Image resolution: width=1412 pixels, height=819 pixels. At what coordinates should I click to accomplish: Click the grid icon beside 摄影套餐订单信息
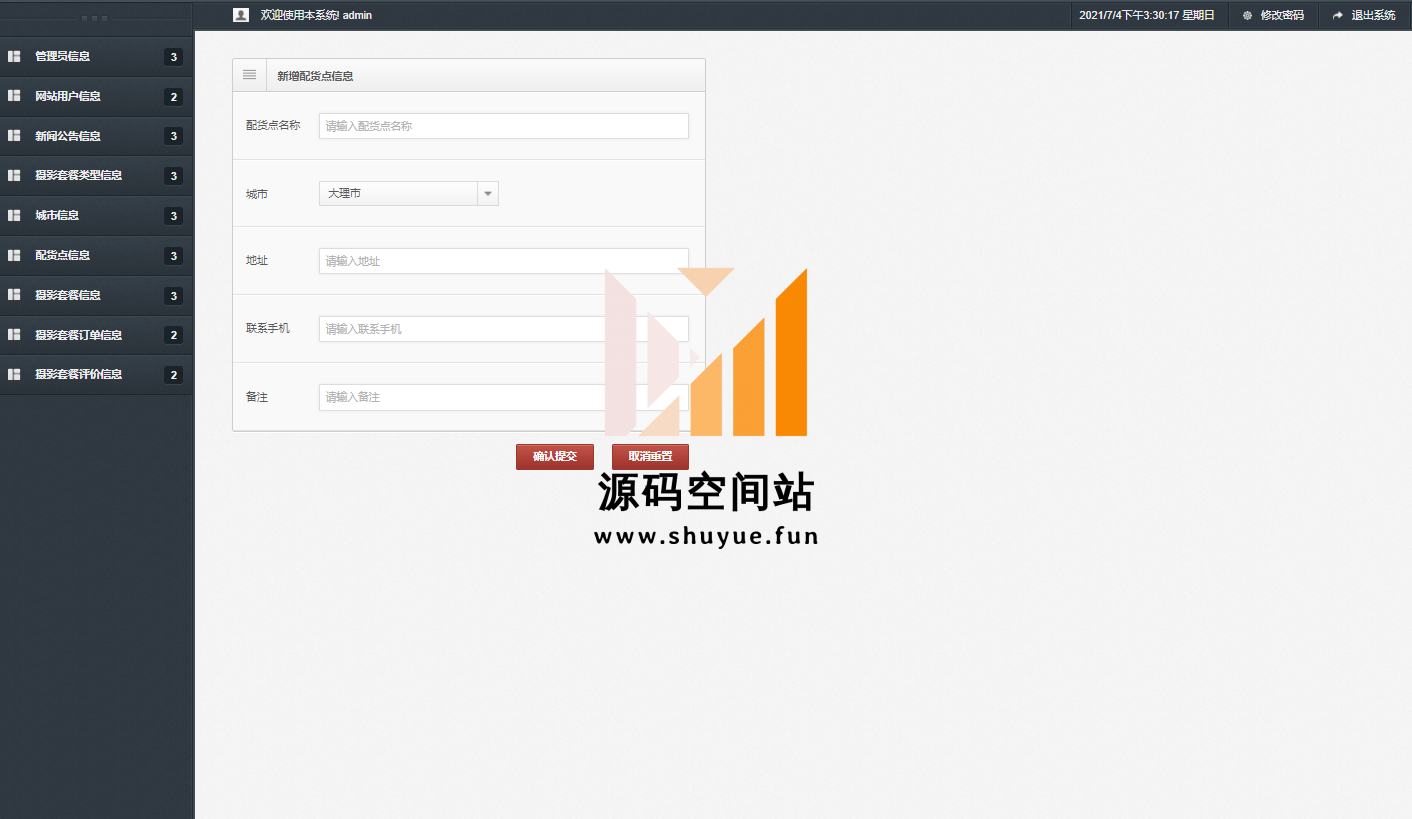tap(14, 334)
